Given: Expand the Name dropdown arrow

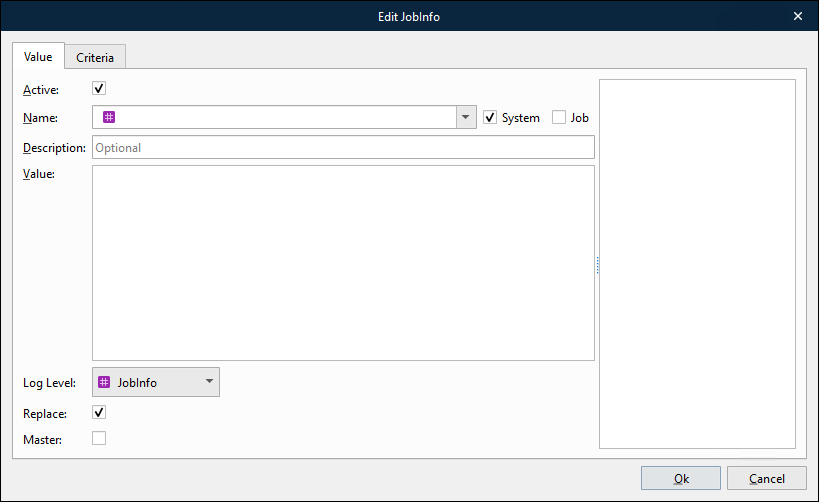Looking at the screenshot, I should coord(466,117).
